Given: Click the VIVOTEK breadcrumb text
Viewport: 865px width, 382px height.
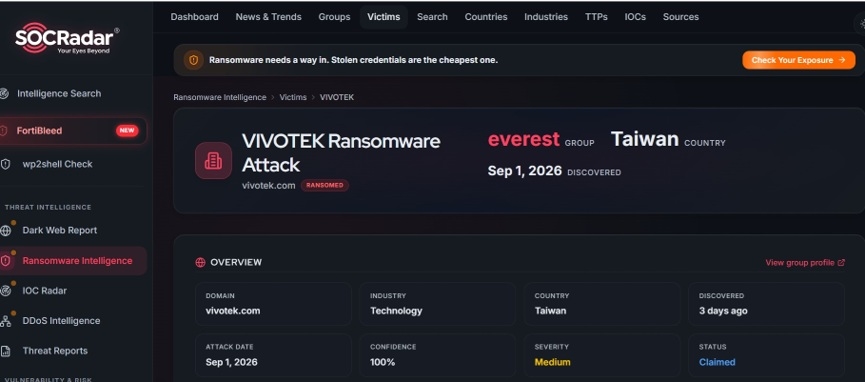Looking at the screenshot, I should point(337,97).
